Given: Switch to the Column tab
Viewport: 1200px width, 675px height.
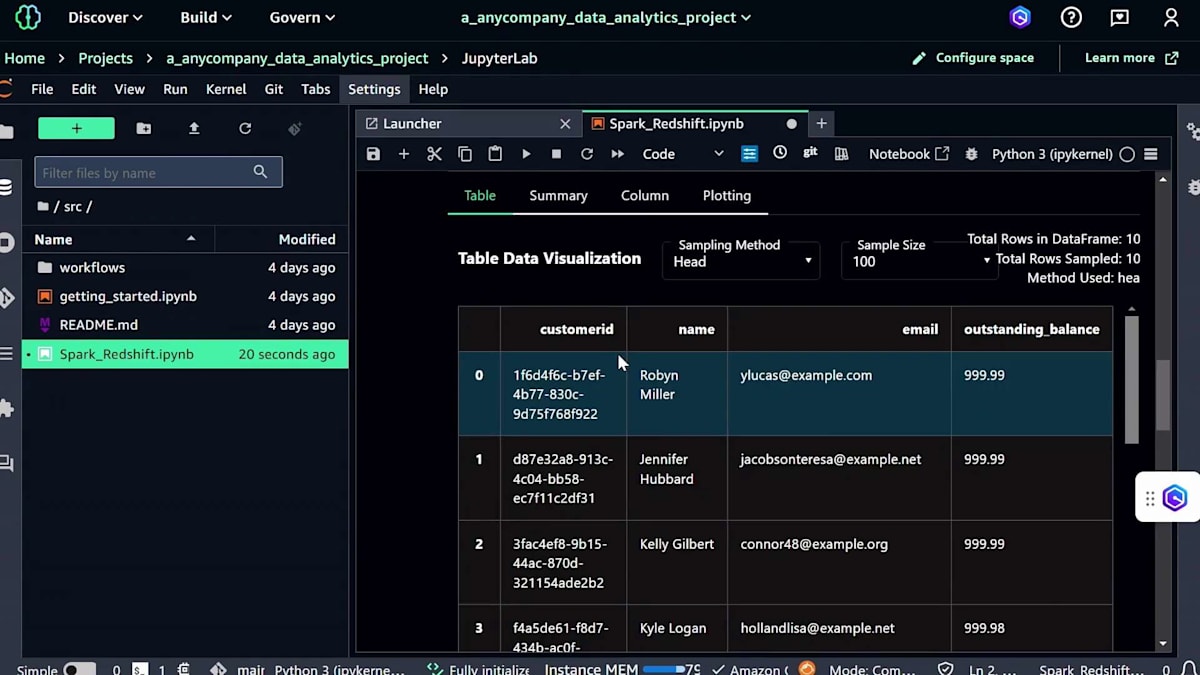Looking at the screenshot, I should (645, 196).
